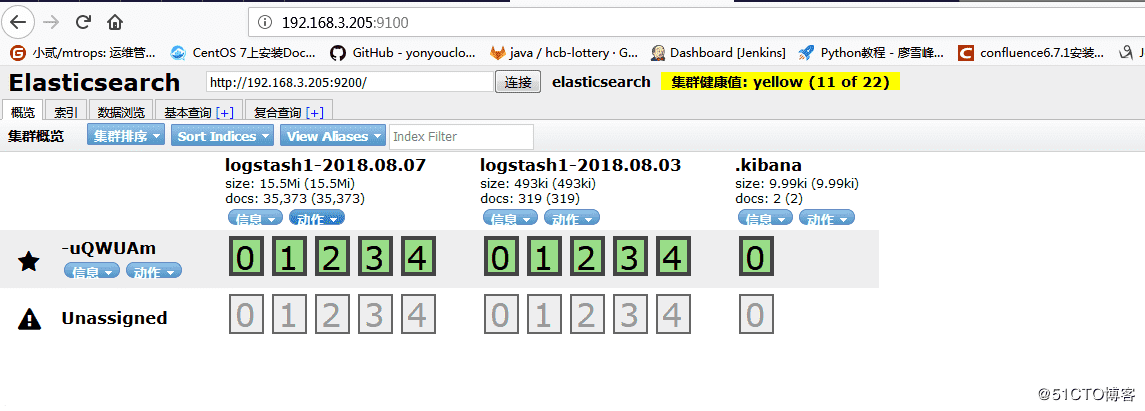This screenshot has width=1145, height=411.
Task: Select unassigned shard 0 of logstash1-2018.08.07
Action: 248,314
